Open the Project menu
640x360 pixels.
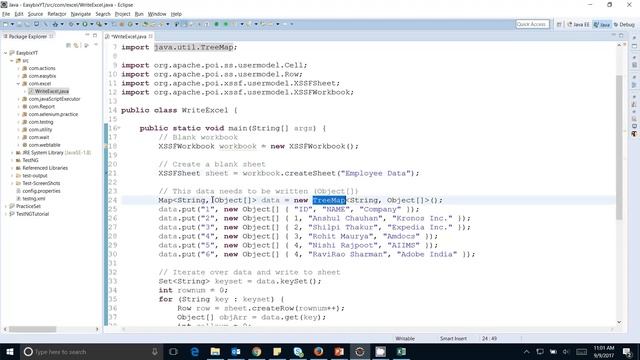(122, 14)
